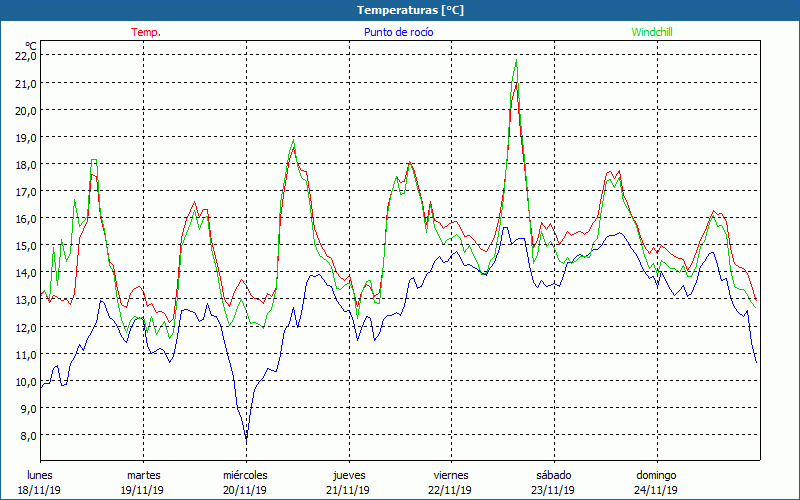Click the 'domingo' day label
800x500 pixels.
coord(656,475)
